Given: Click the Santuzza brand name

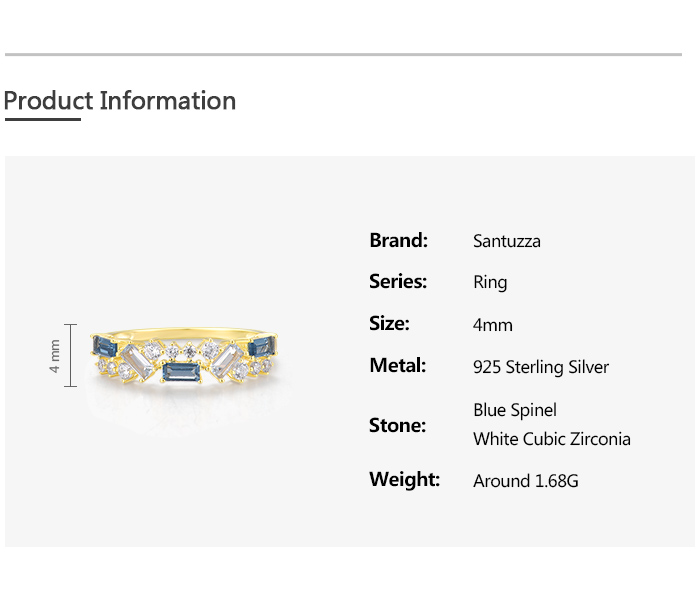Looking at the screenshot, I should [506, 241].
